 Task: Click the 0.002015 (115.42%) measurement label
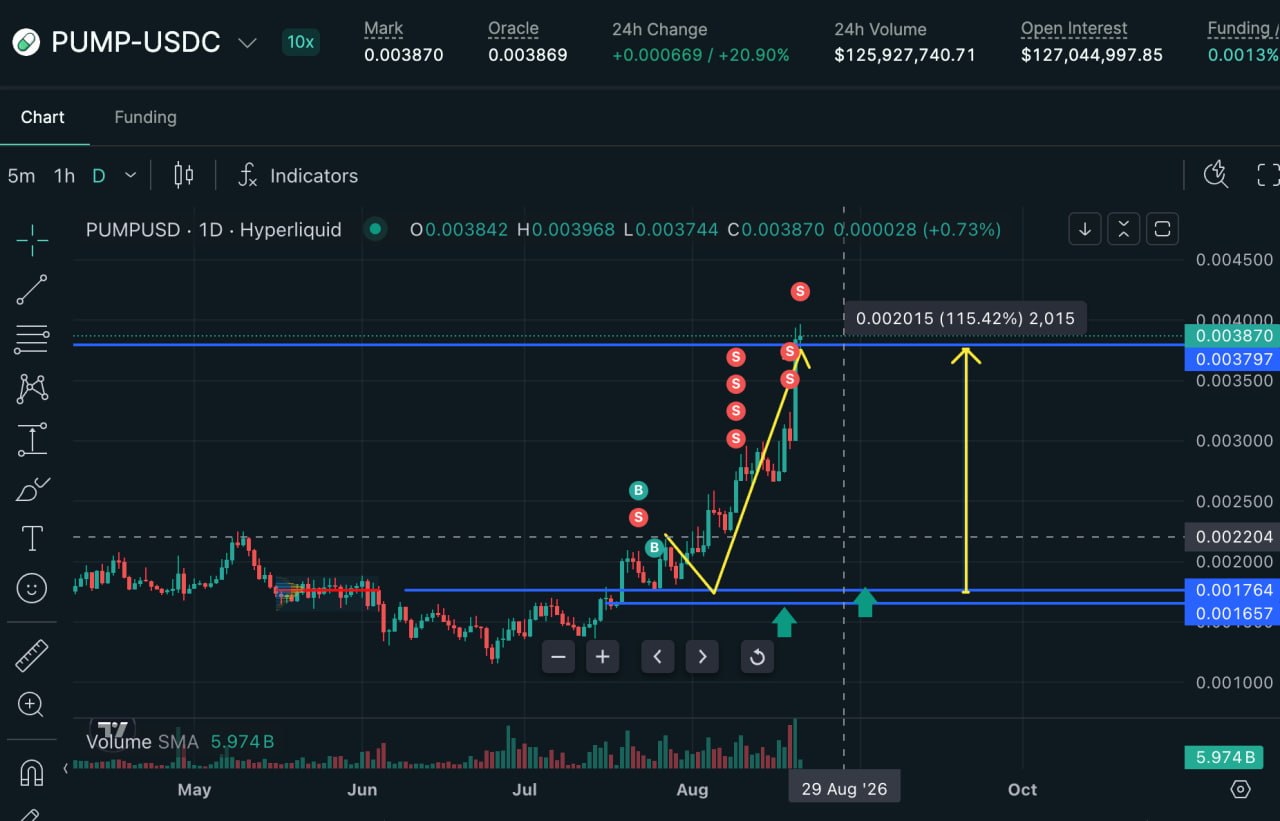(964, 319)
